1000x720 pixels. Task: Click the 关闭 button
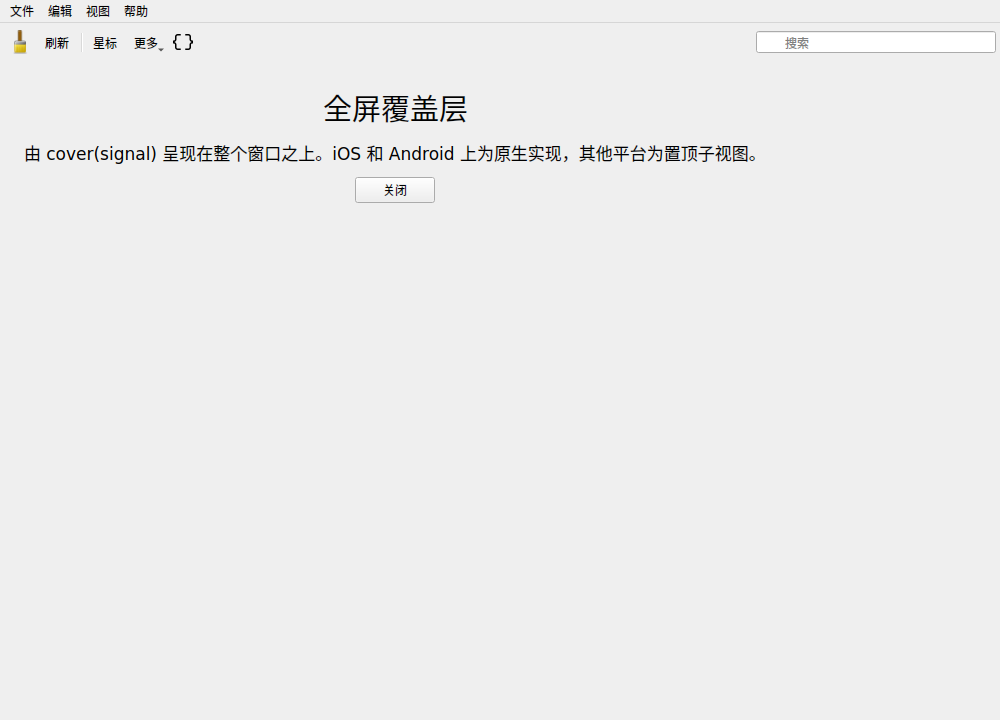(x=395, y=190)
